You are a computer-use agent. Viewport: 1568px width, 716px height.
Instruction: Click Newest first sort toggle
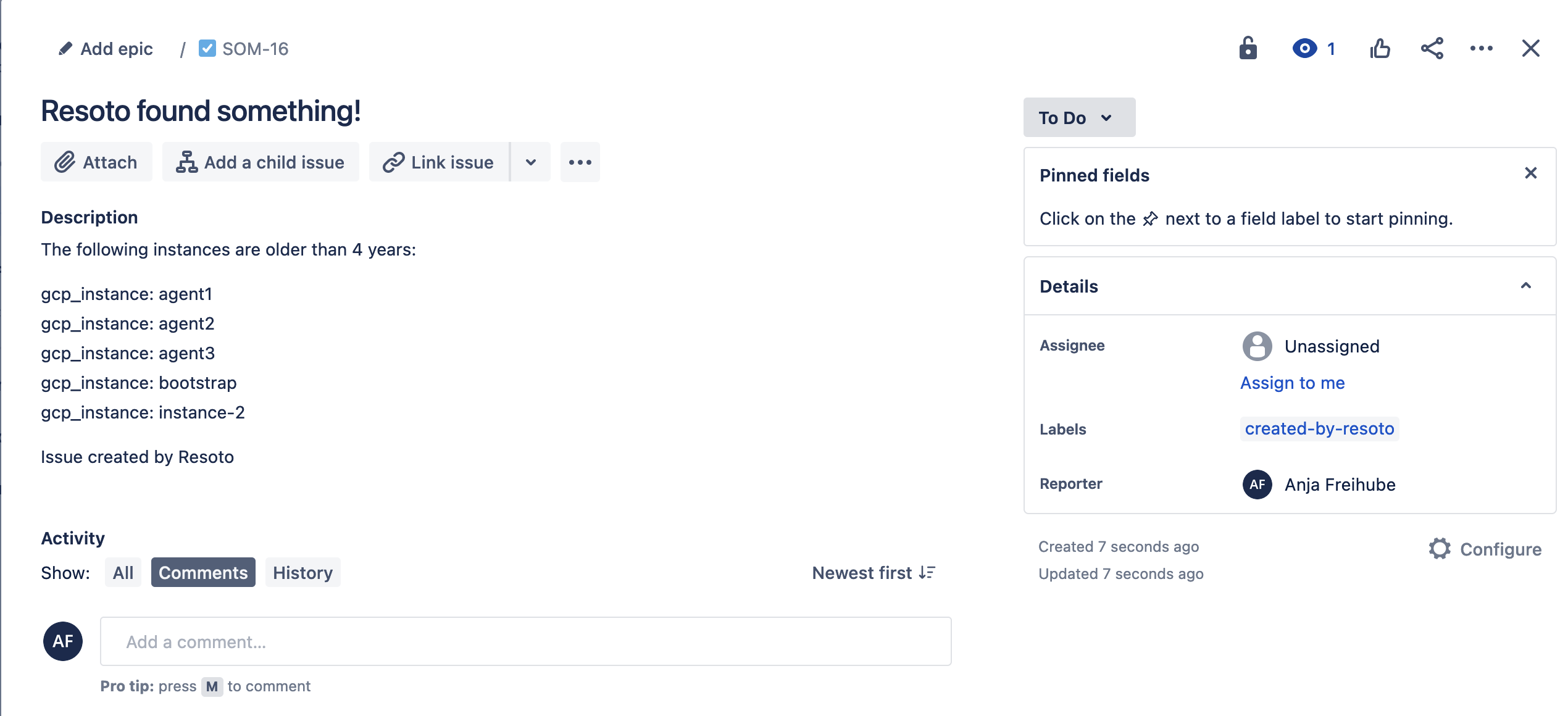point(872,572)
